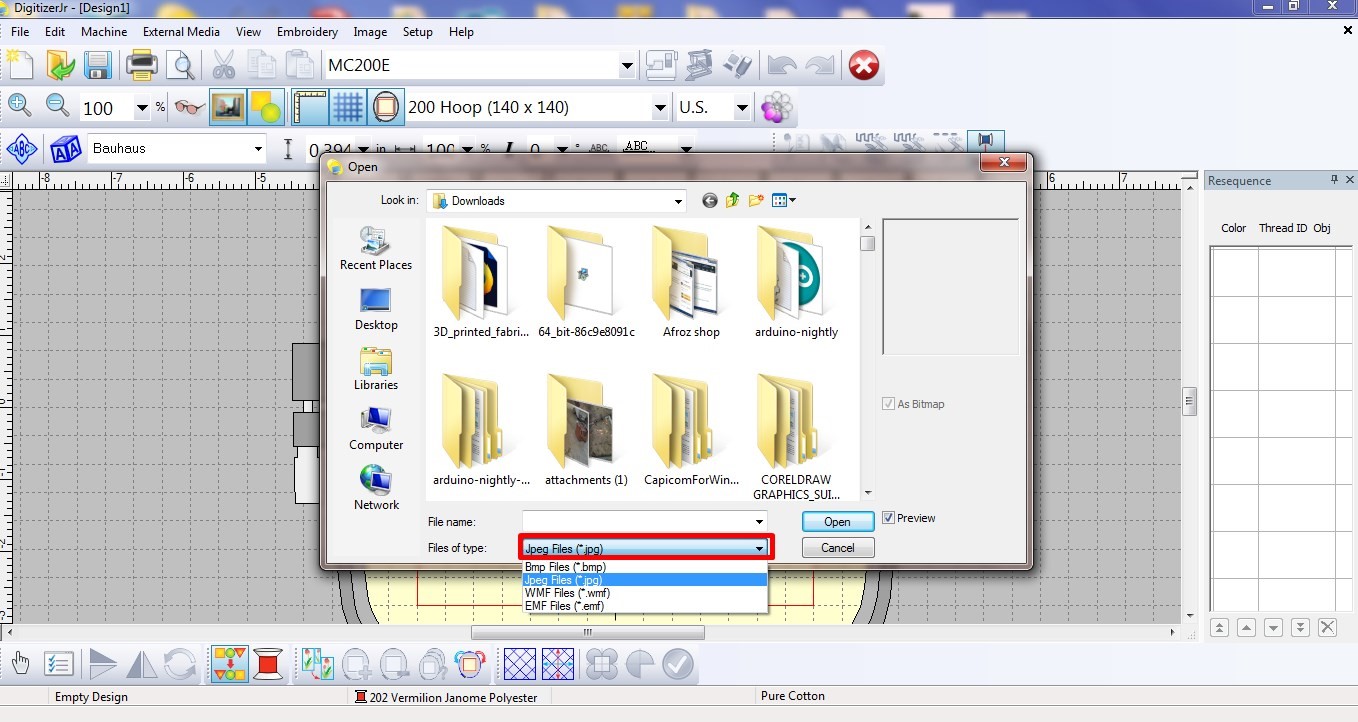Select the hand pan tool
The height and width of the screenshot is (722, 1358).
tap(20, 663)
